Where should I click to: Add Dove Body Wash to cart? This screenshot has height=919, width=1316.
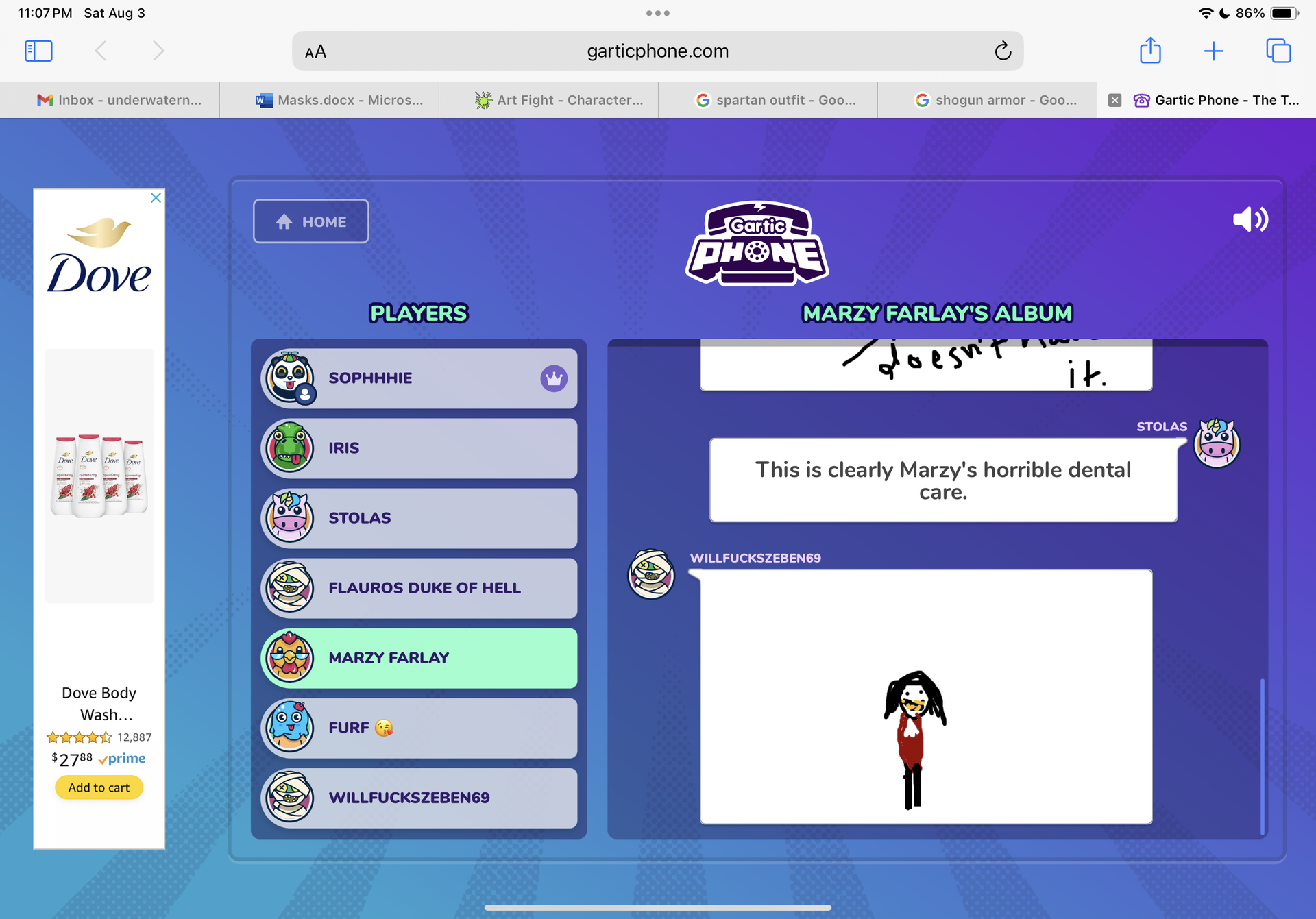(x=99, y=787)
